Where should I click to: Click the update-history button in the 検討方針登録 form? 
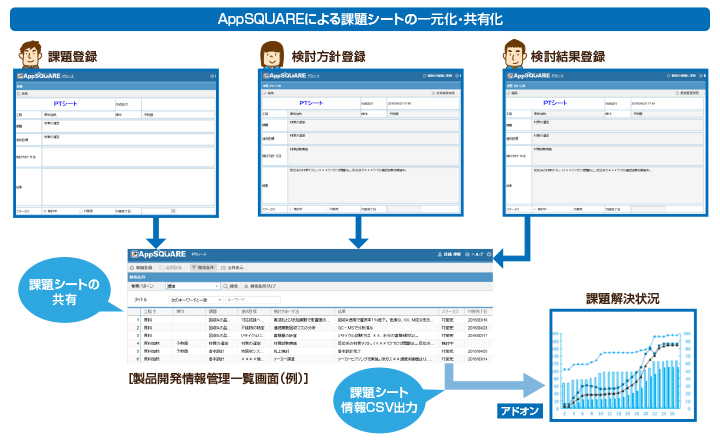tap(444, 93)
